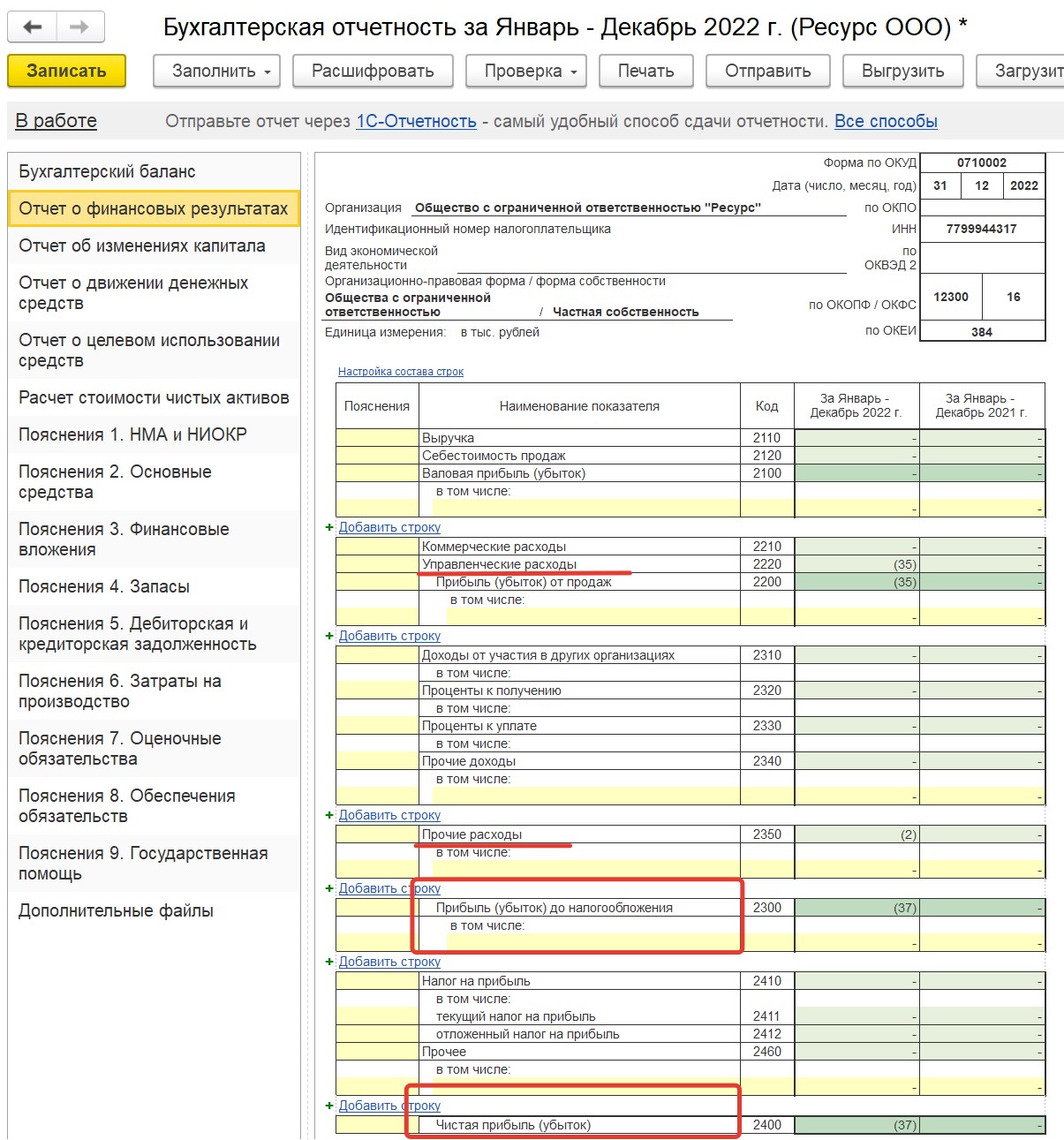The image size is (1064, 1140).
Task: Click the row code 2411 cell
Action: (767, 1016)
